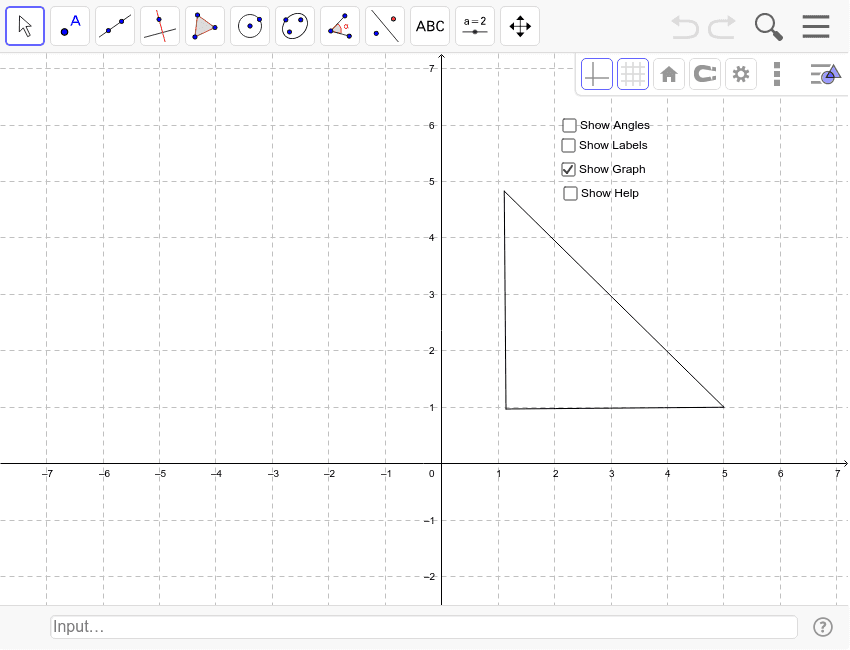The height and width of the screenshot is (650, 850).
Task: Toggle grid display in style bar
Action: (x=633, y=74)
